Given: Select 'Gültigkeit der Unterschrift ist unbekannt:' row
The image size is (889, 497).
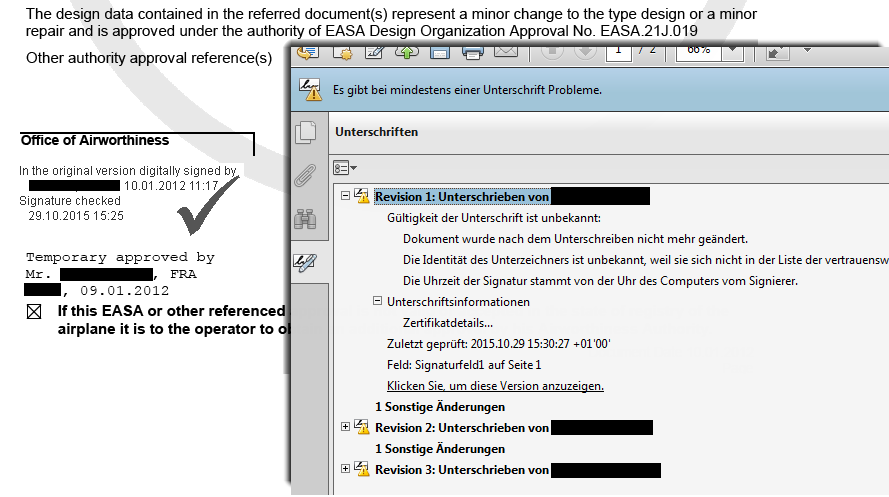Looking at the screenshot, I should click(494, 218).
